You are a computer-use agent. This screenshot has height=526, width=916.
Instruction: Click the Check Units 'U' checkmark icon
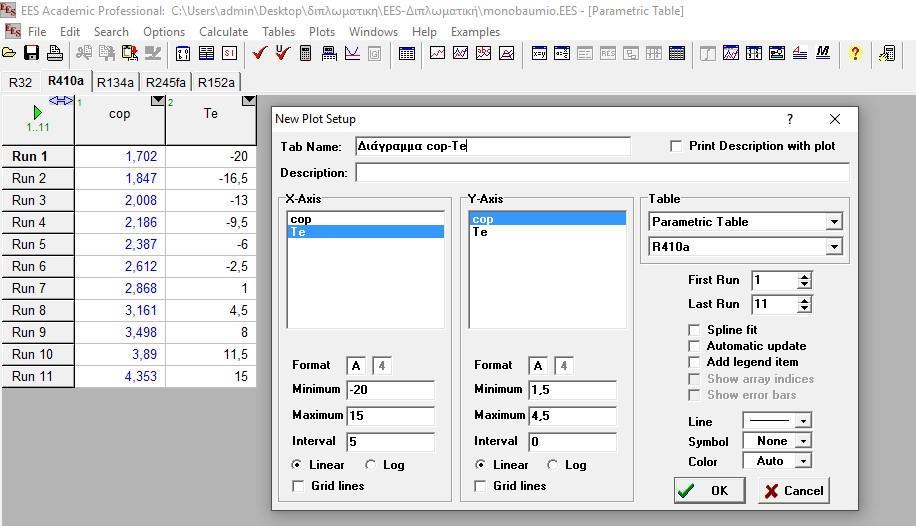tap(283, 53)
